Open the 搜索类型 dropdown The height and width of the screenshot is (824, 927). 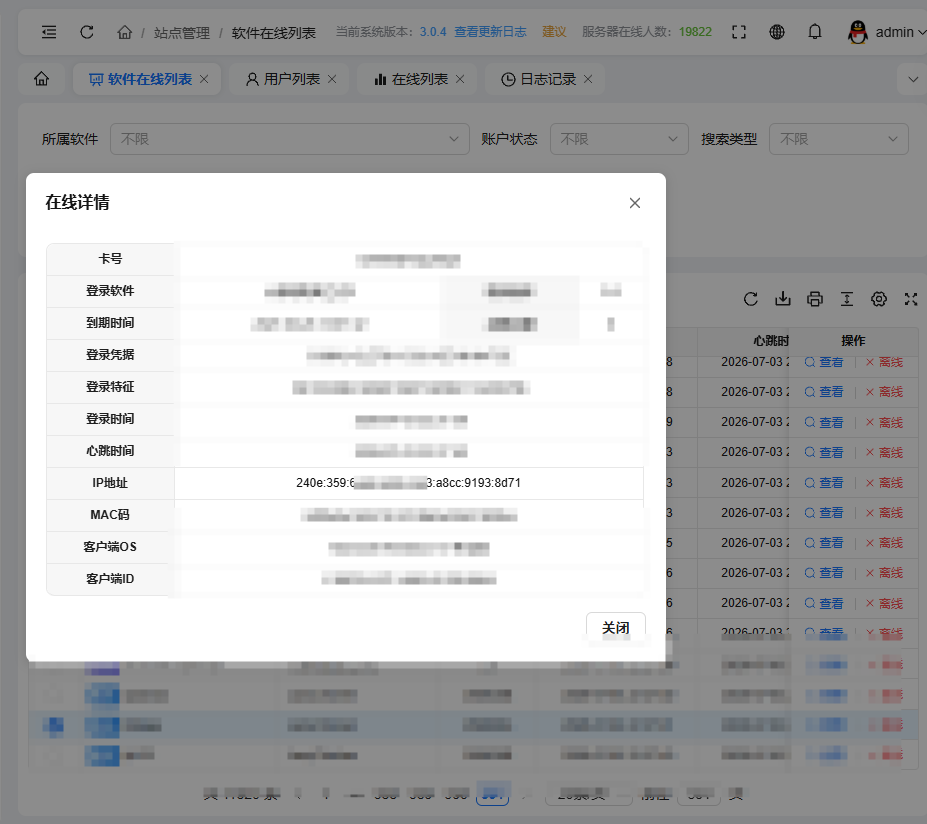pos(838,139)
